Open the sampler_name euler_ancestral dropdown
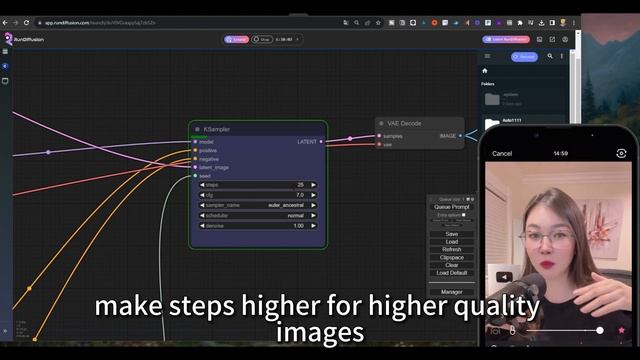The width and height of the screenshot is (640, 360). pos(258,205)
